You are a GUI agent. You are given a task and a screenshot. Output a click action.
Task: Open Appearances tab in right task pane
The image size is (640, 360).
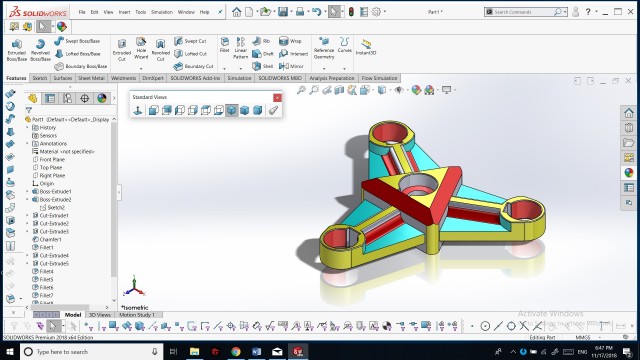[629, 172]
